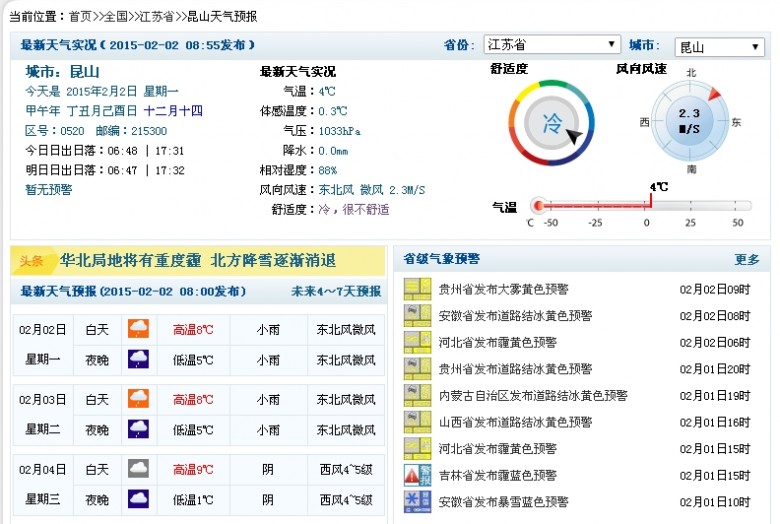Click the Anhui blizzard blue warning icon
Viewport: 780px width, 524px height.
coord(416,501)
